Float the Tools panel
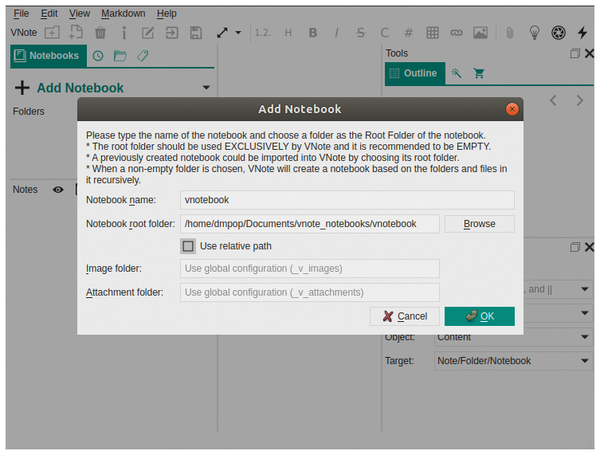This screenshot has width=600, height=455. (575, 53)
